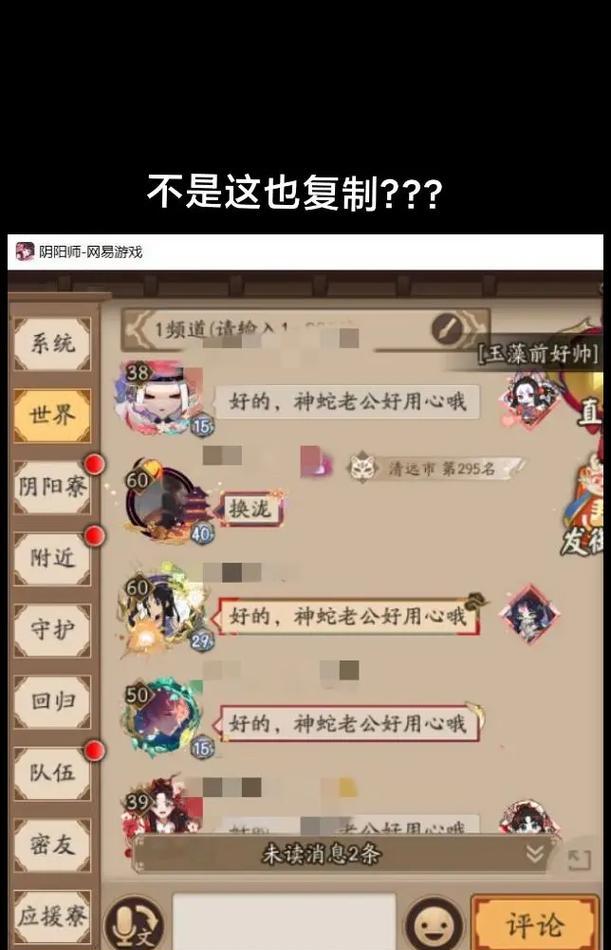Switch to the 阴阳寮 tab
Screen dimensions: 611x950
coord(53,487)
